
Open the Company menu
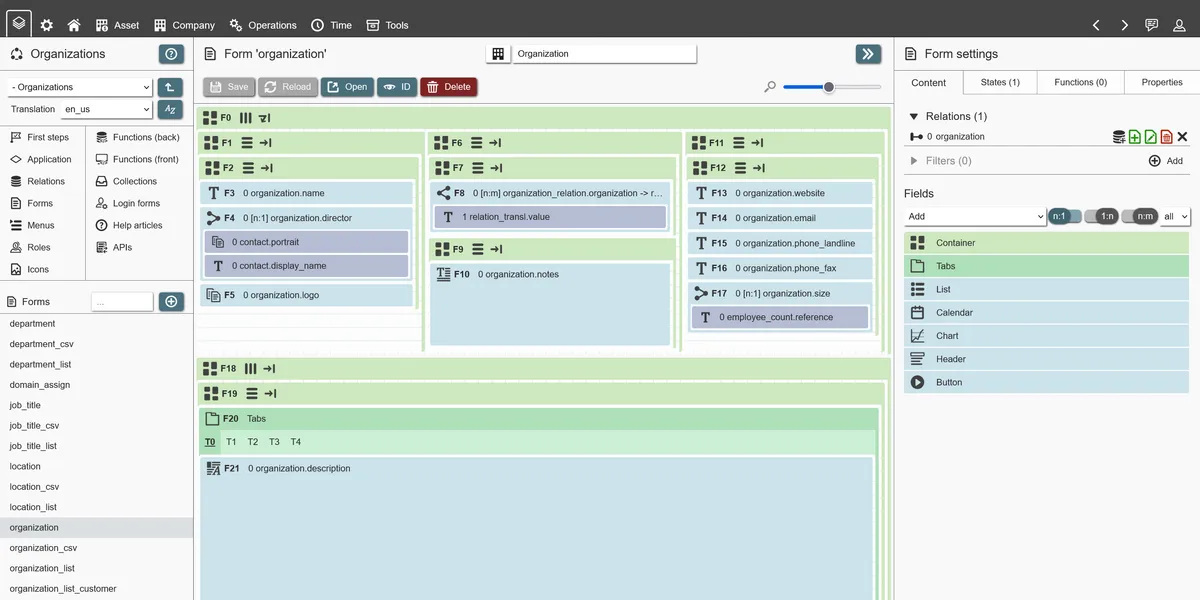[184, 25]
